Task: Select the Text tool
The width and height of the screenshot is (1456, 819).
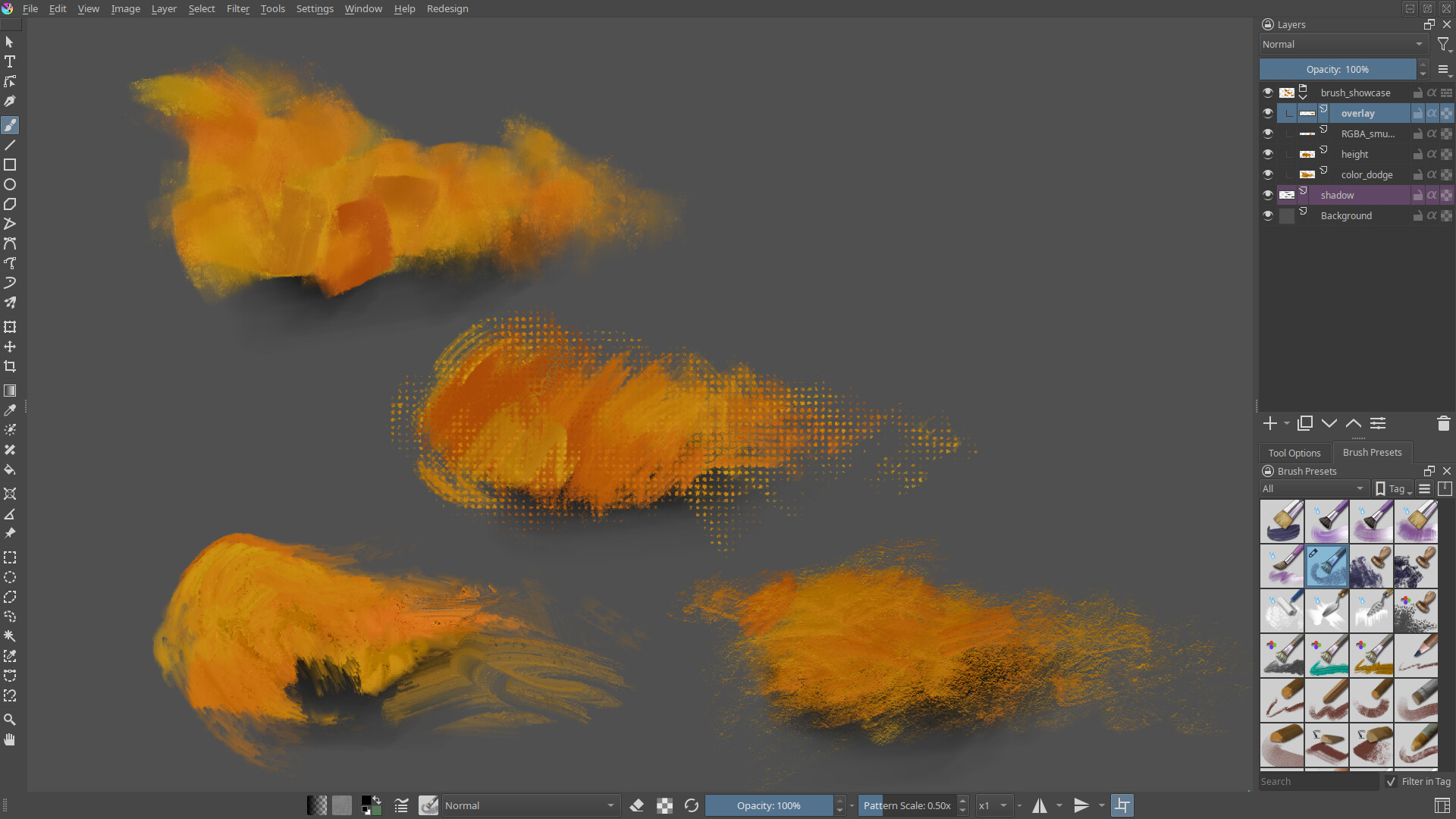Action: pyautogui.click(x=10, y=61)
